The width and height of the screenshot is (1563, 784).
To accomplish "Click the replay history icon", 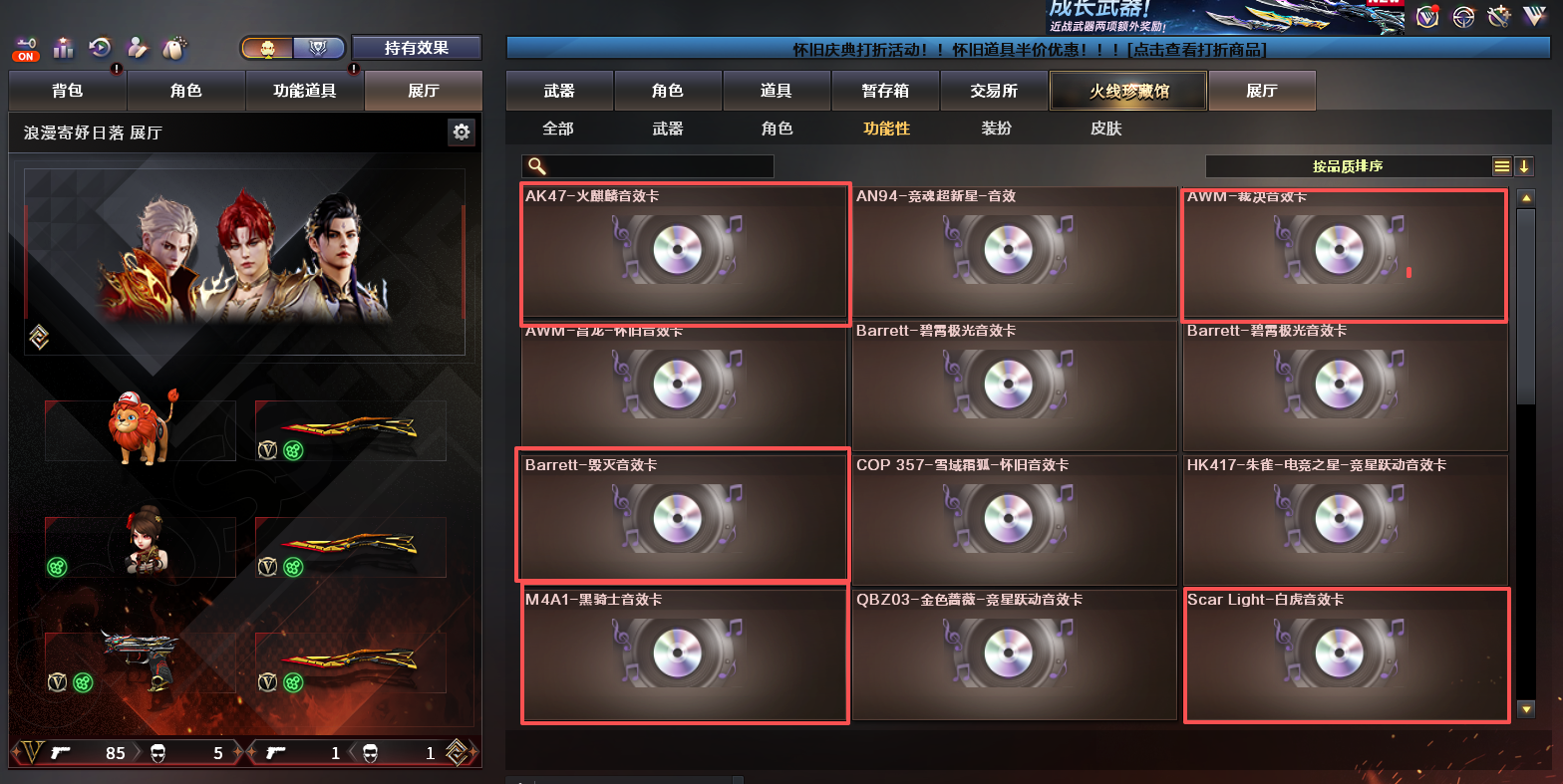I will (100, 47).
